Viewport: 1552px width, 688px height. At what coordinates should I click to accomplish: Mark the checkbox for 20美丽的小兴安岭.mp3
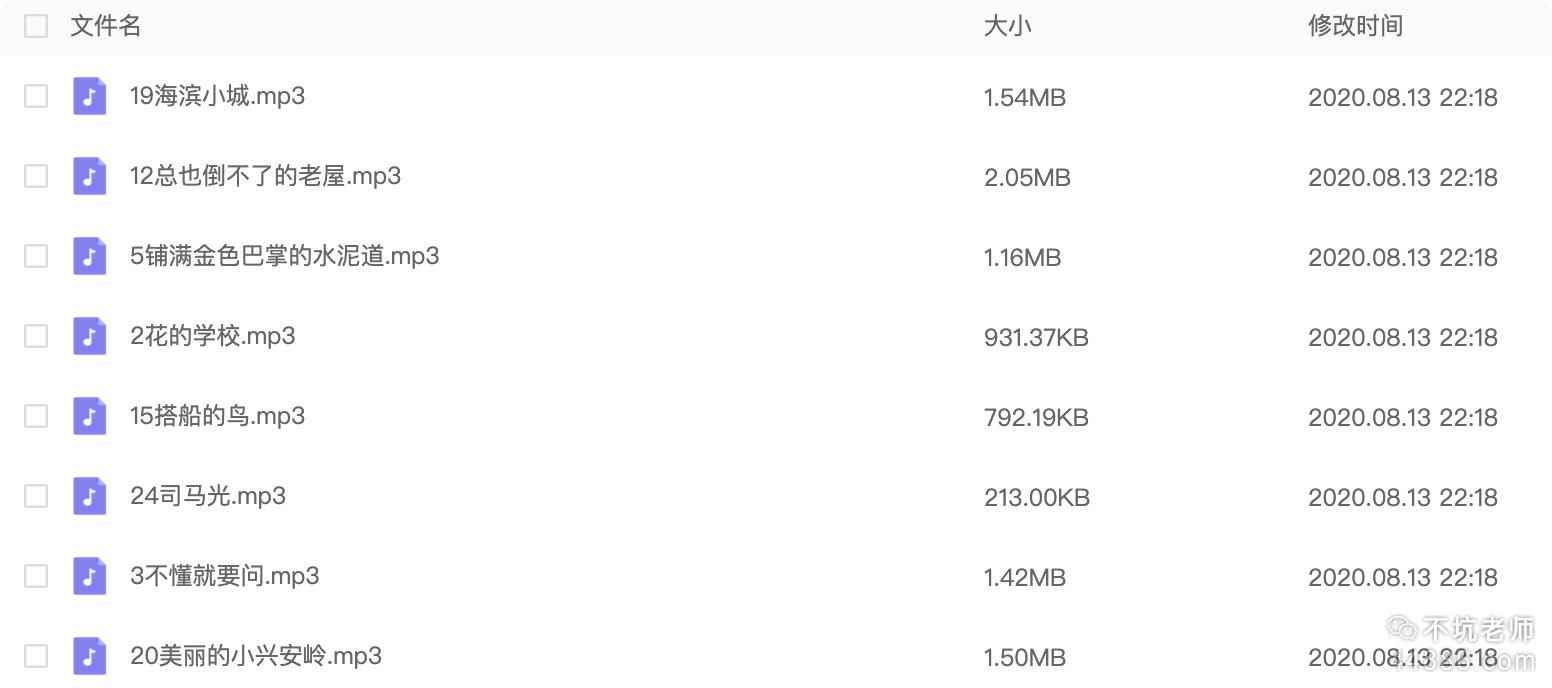36,656
